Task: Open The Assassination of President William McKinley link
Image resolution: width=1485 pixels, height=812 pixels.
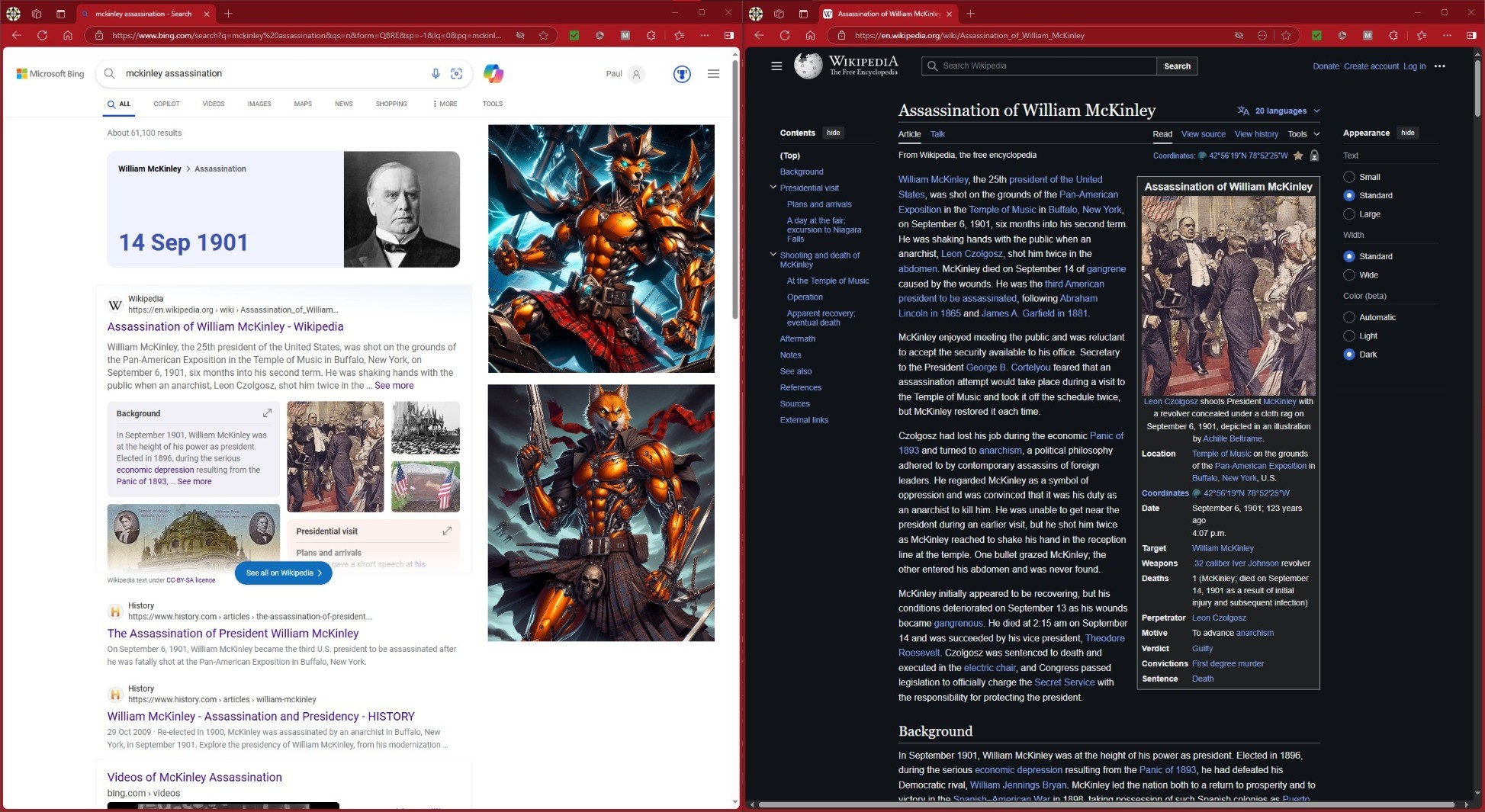Action: click(x=233, y=634)
